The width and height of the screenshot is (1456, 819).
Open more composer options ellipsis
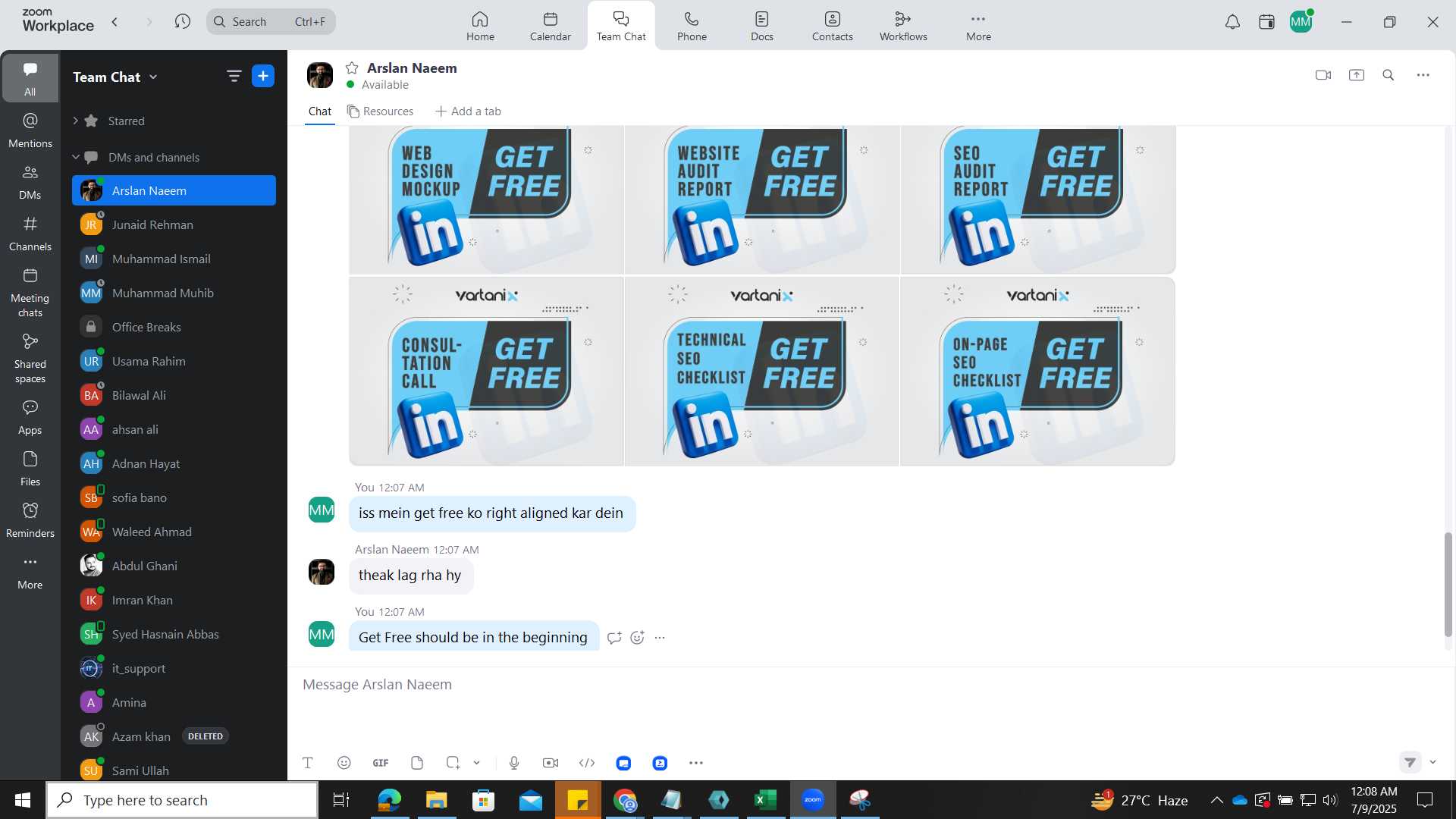[x=696, y=763]
